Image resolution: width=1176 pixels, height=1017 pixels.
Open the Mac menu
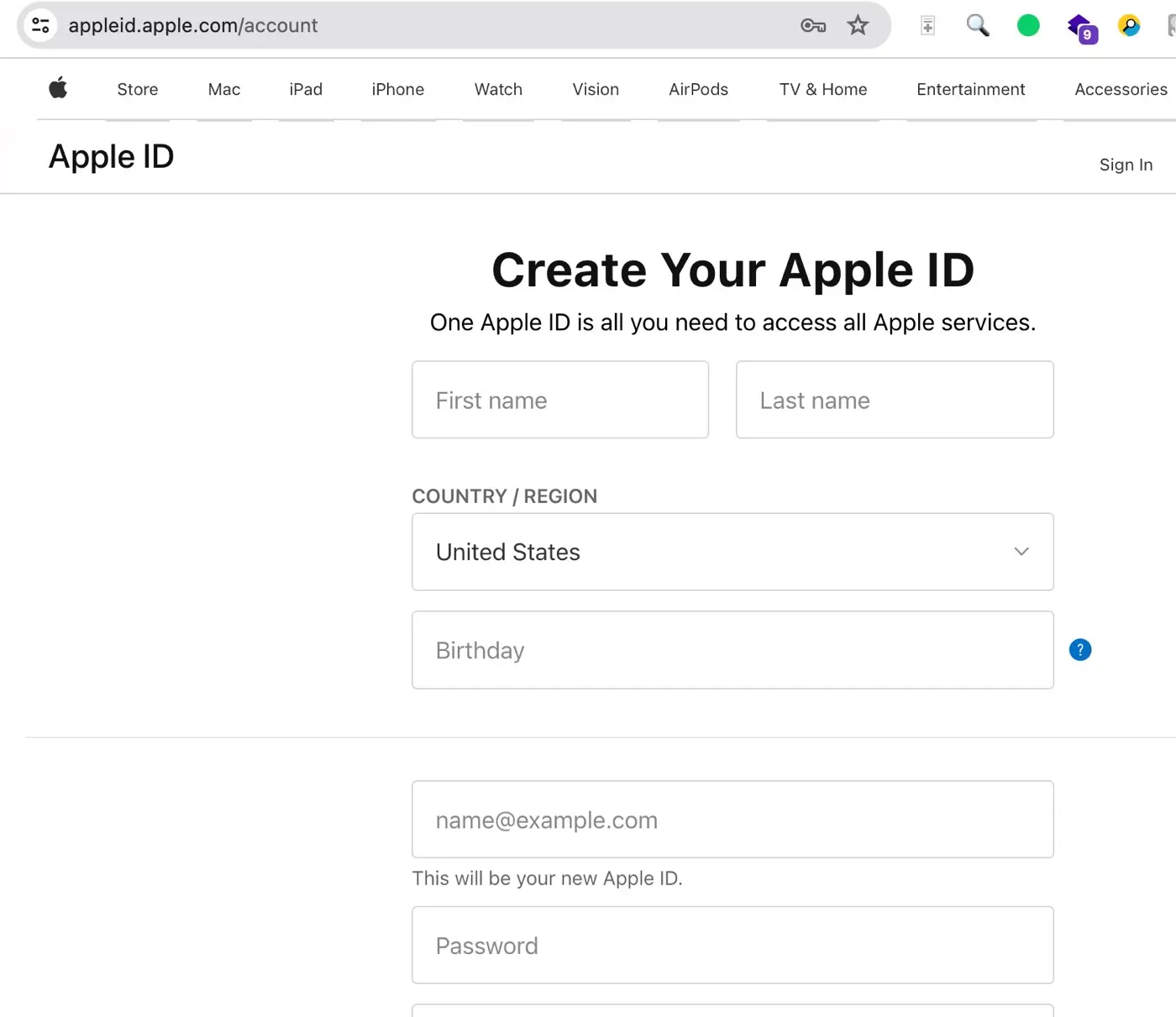[x=224, y=89]
